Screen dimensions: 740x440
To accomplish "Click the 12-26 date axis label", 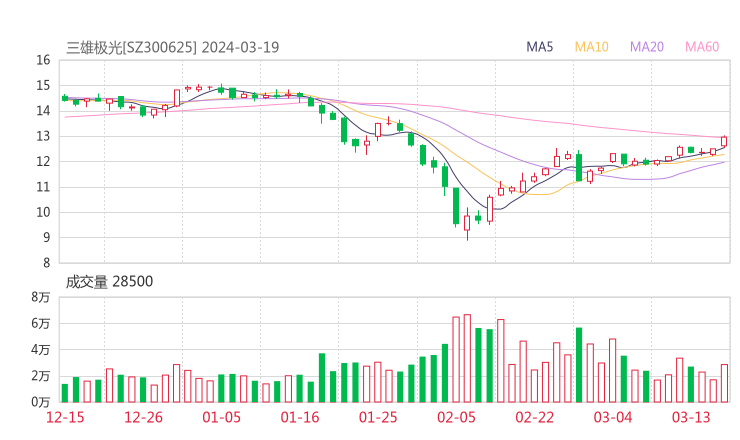I will pyautogui.click(x=143, y=417).
